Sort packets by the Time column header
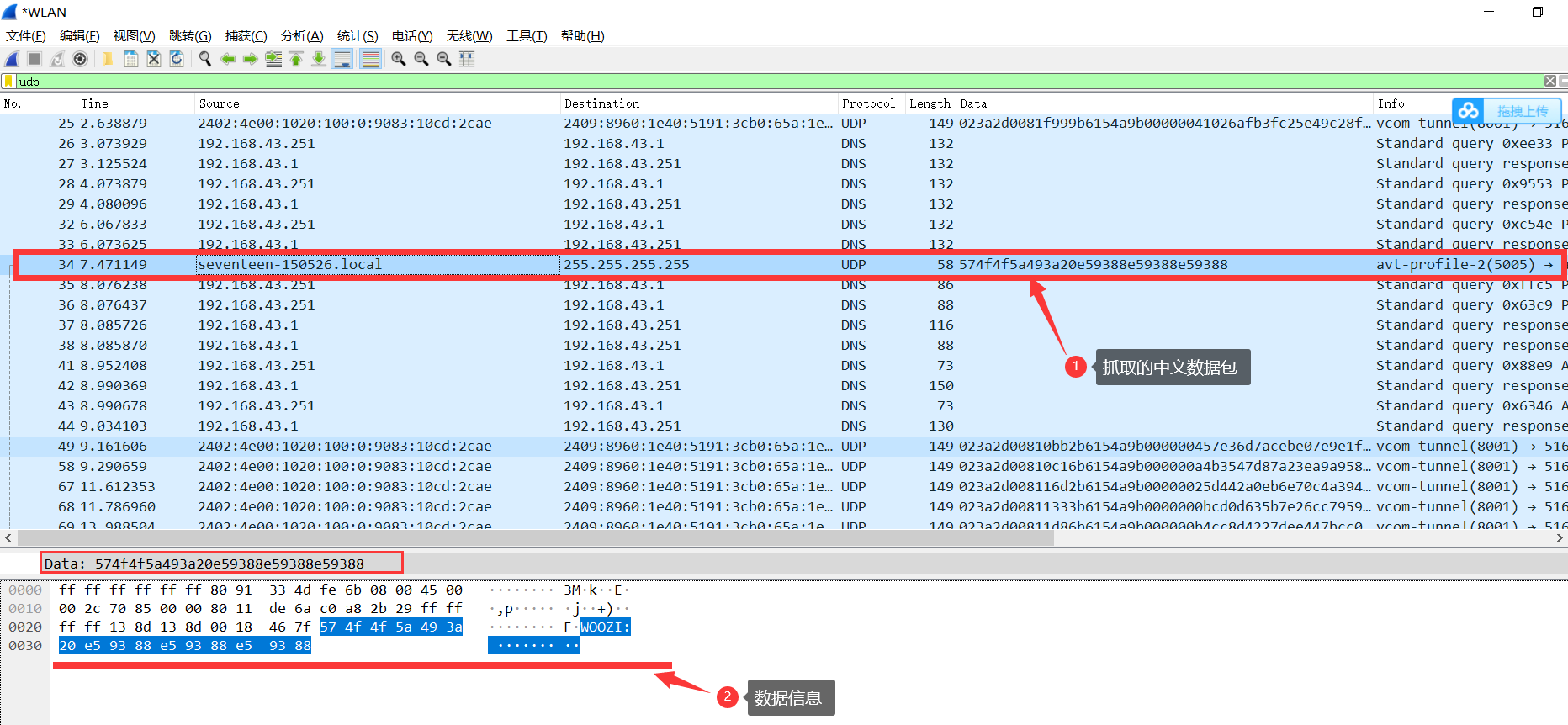The image size is (1568, 725). tap(135, 103)
